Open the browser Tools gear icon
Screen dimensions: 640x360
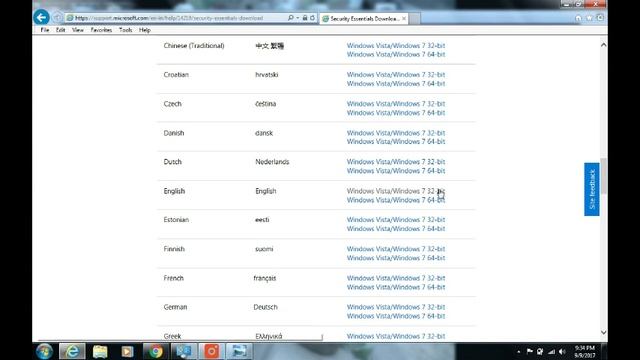pos(600,18)
